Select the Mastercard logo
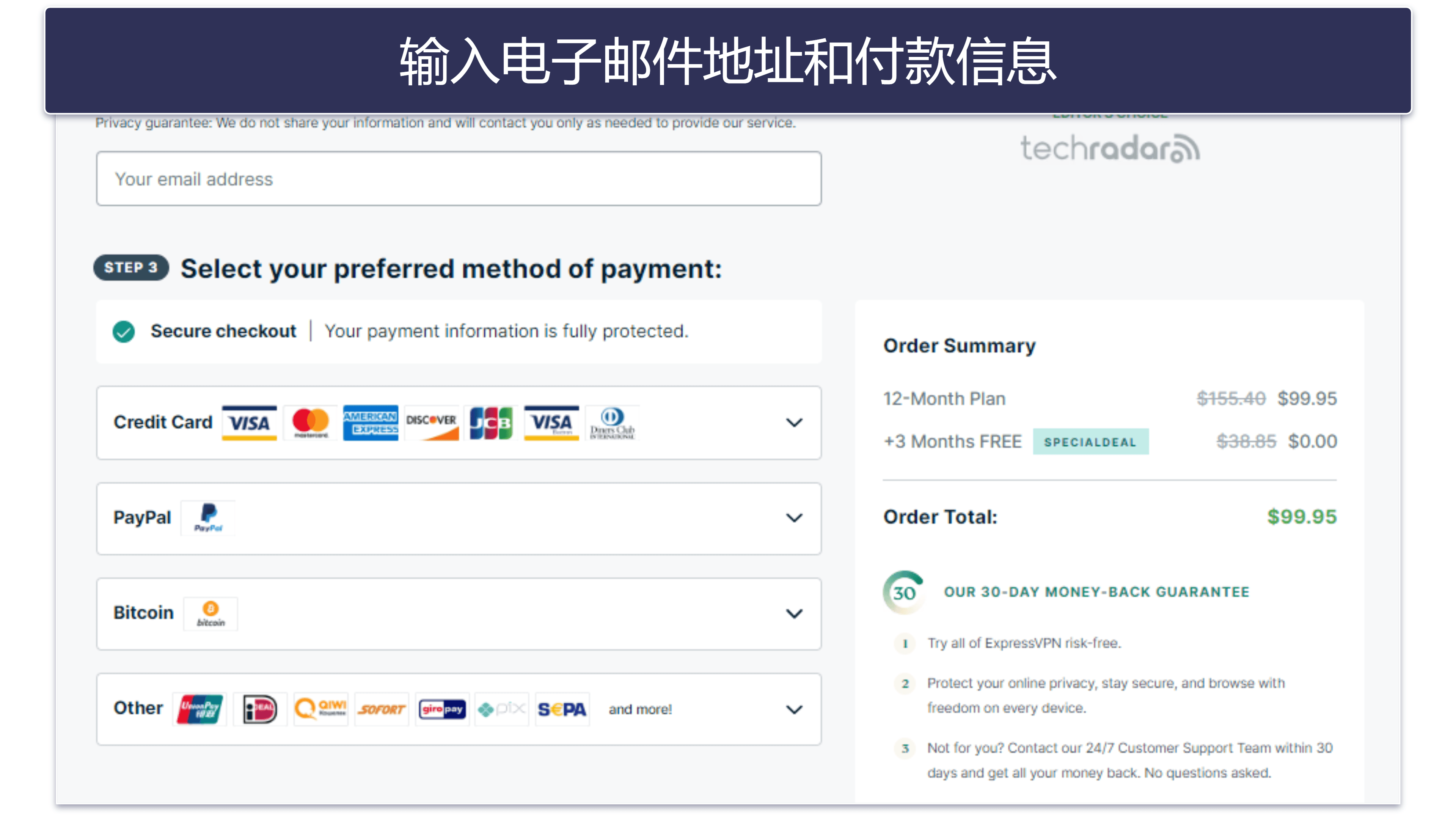Viewport: 1456px width, 816px height. tap(310, 423)
